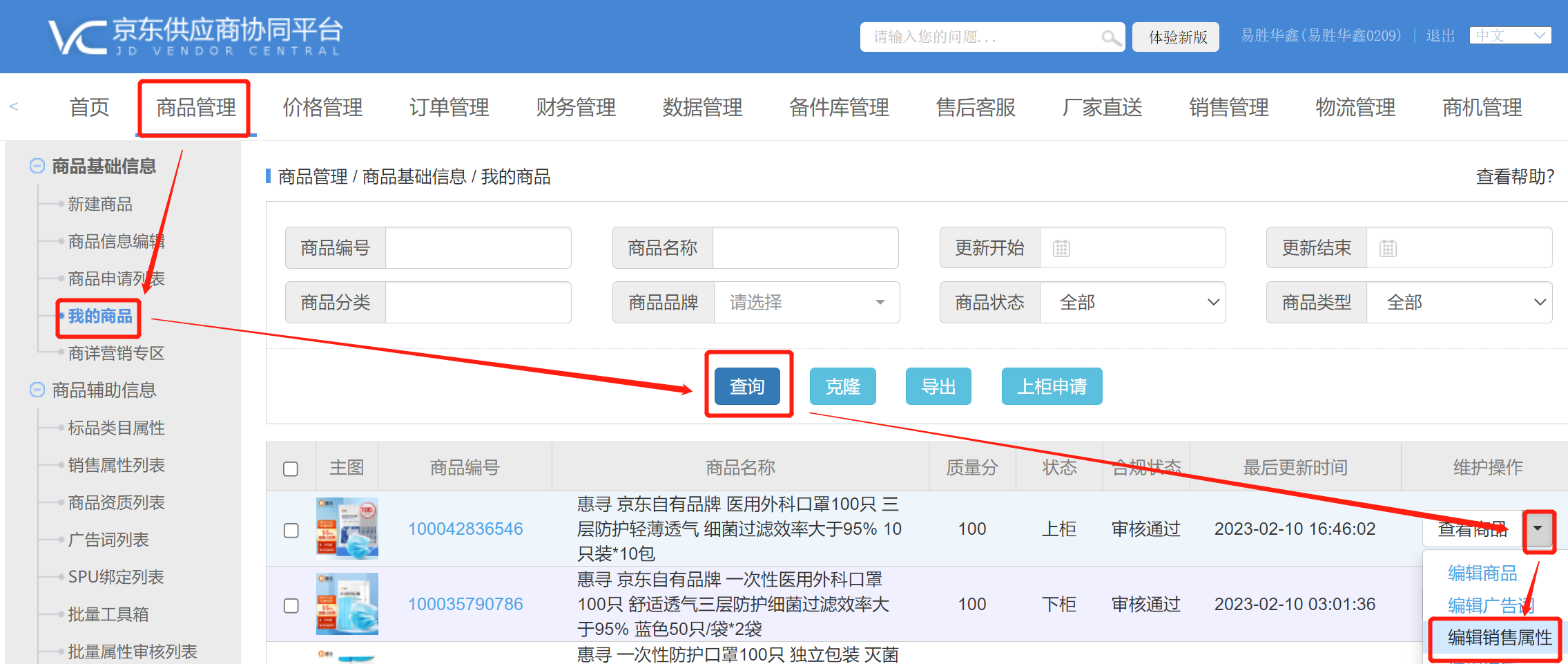1568x664 pixels.
Task: Open the 商品品牌 请选择 dropdown
Action: (806, 302)
